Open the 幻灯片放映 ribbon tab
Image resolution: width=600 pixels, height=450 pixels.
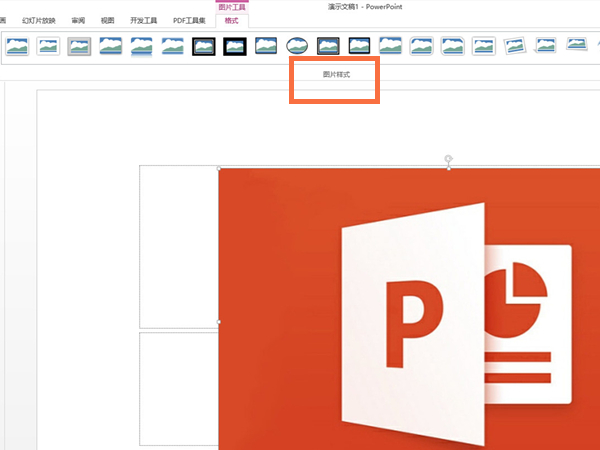point(40,20)
